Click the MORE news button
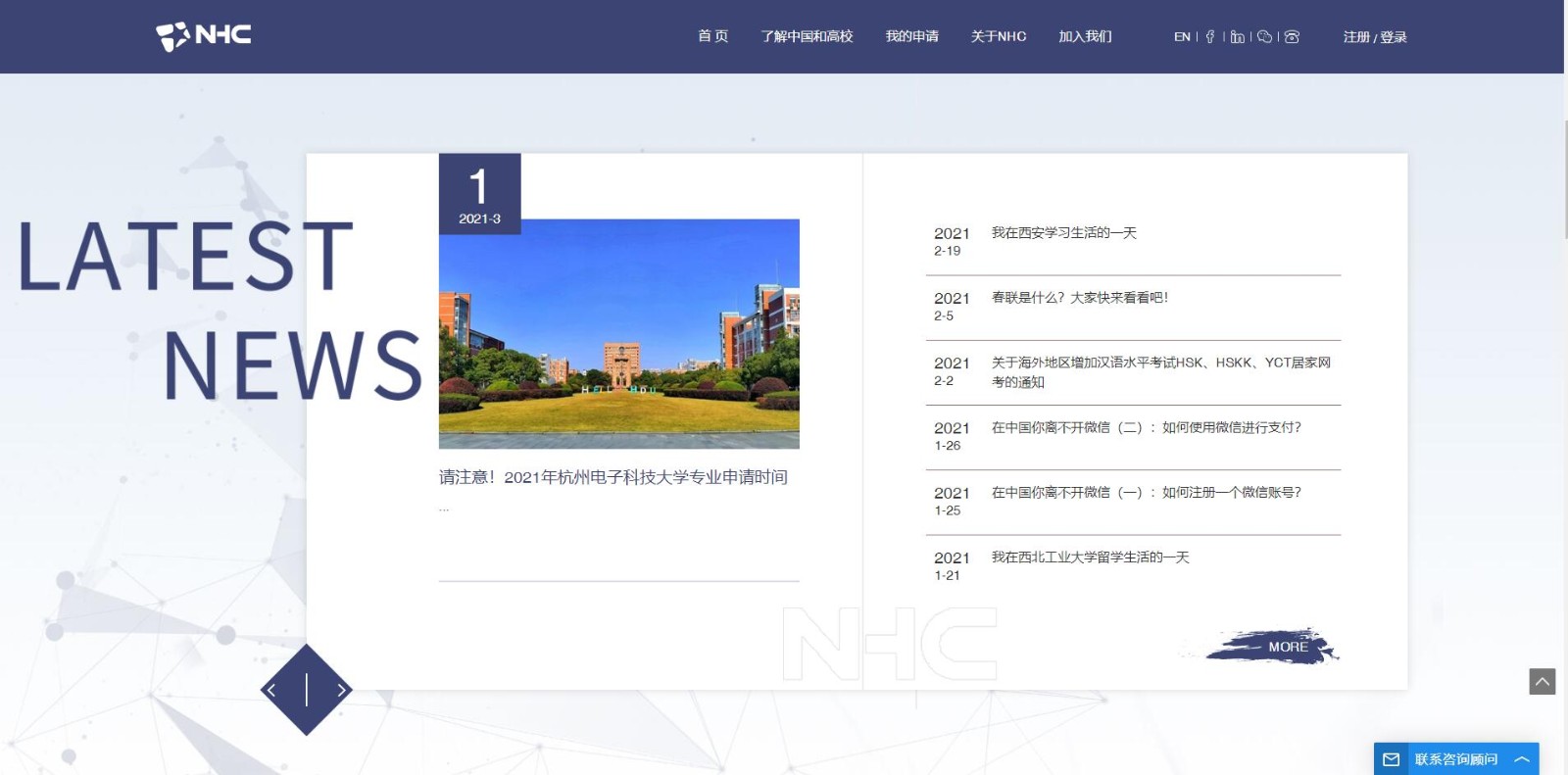This screenshot has width=1568, height=775. click(x=1287, y=647)
